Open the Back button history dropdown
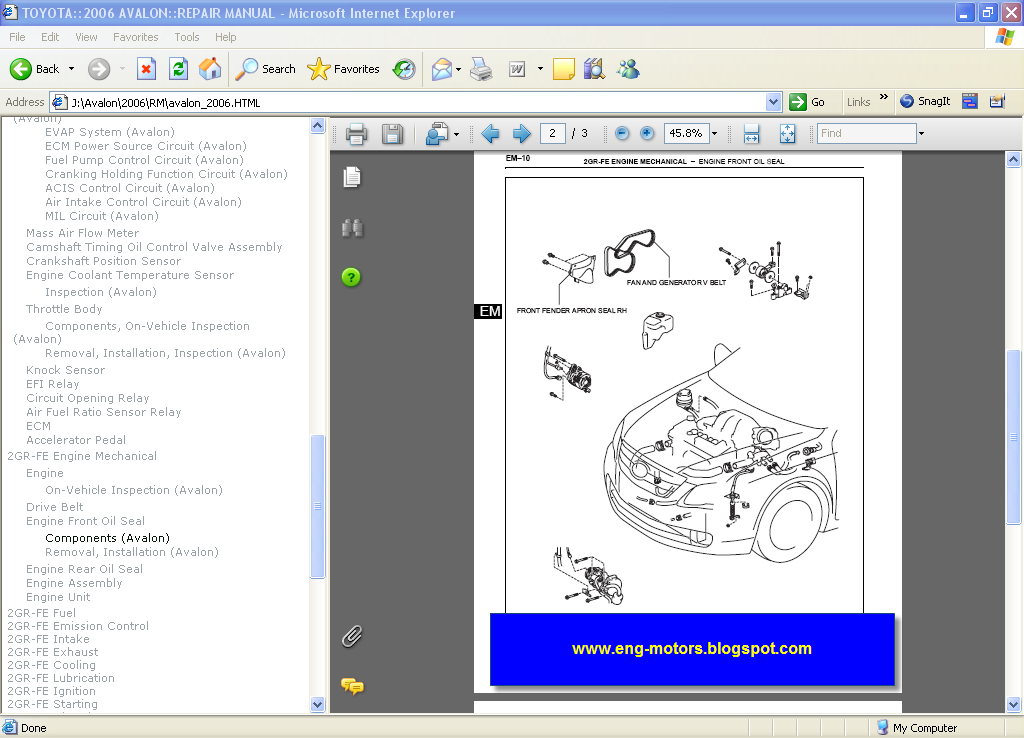The image size is (1024, 738). click(x=71, y=69)
